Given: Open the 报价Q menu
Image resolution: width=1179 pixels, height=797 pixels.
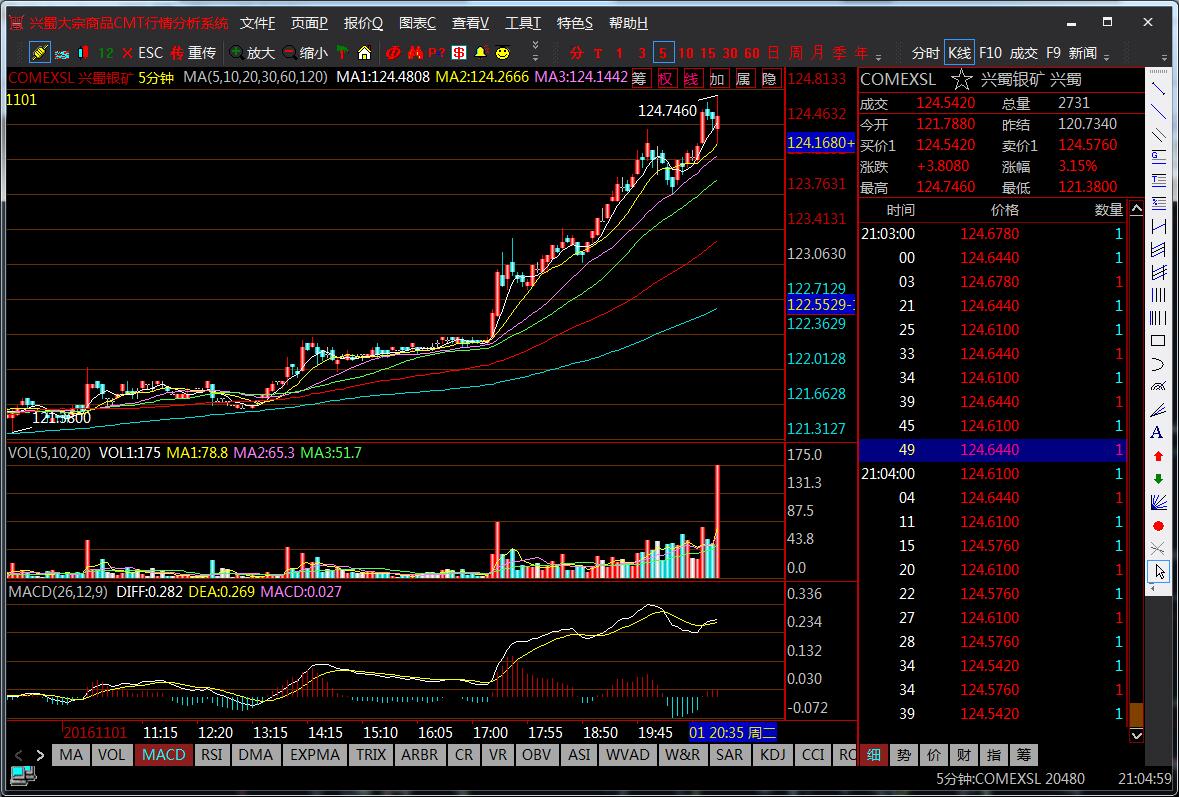Looking at the screenshot, I should click(x=363, y=23).
